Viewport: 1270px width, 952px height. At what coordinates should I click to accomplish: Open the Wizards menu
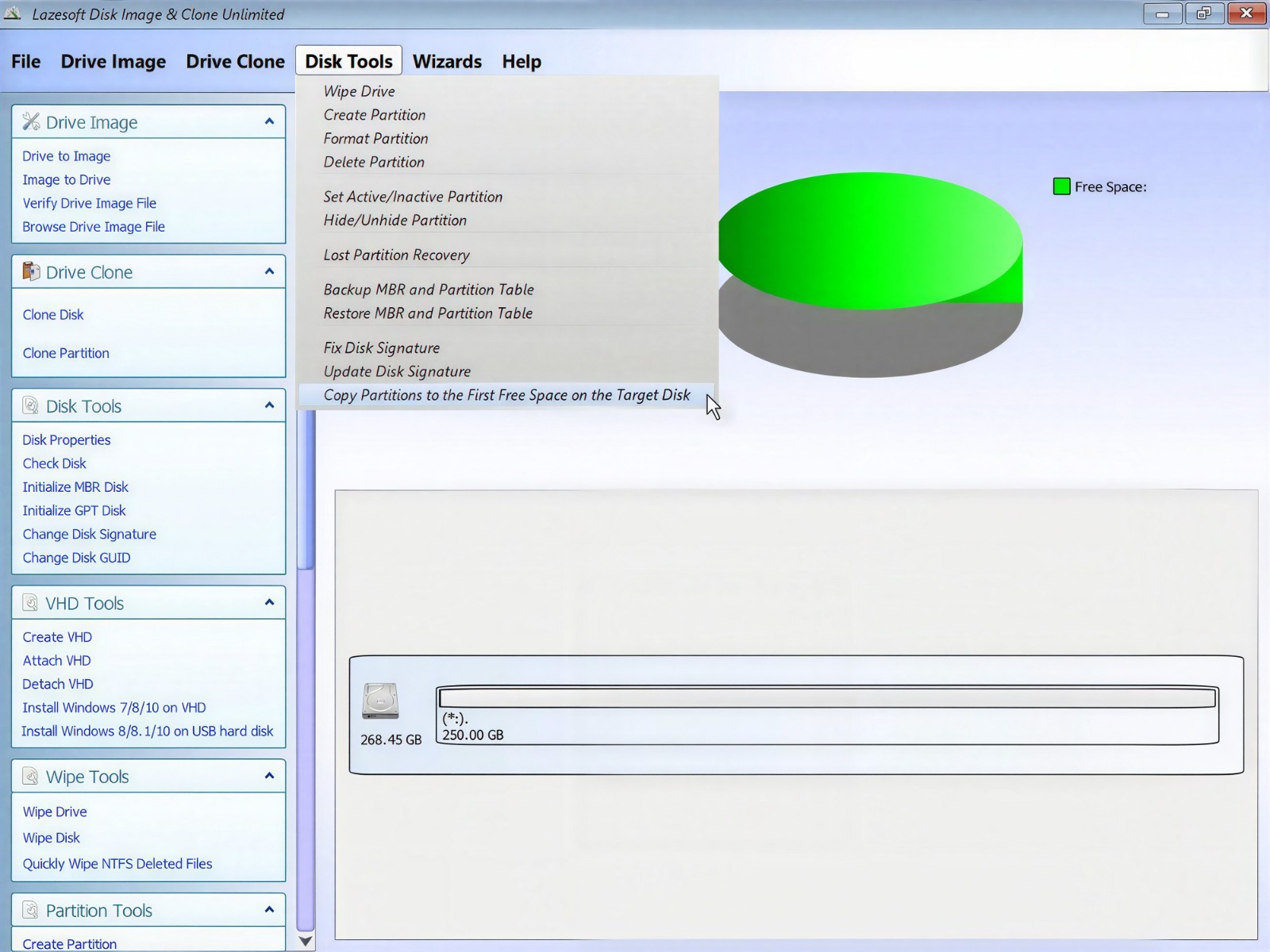pyautogui.click(x=447, y=61)
